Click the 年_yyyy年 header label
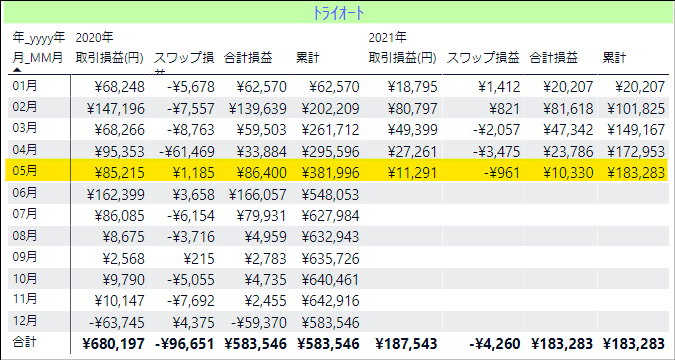 point(39,38)
